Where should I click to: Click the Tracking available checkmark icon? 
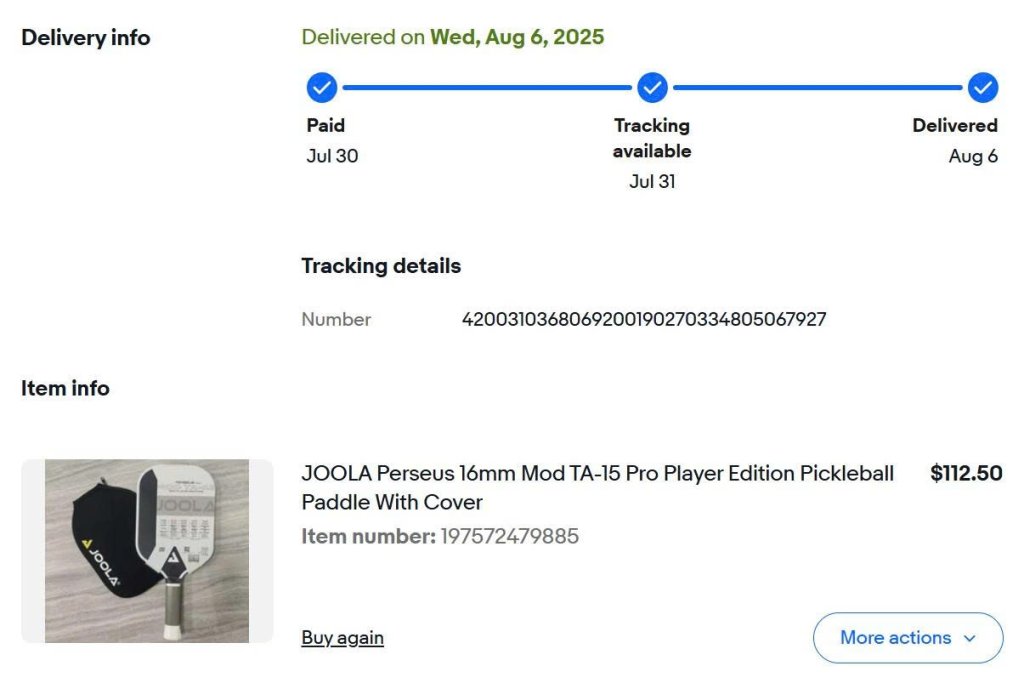click(652, 88)
